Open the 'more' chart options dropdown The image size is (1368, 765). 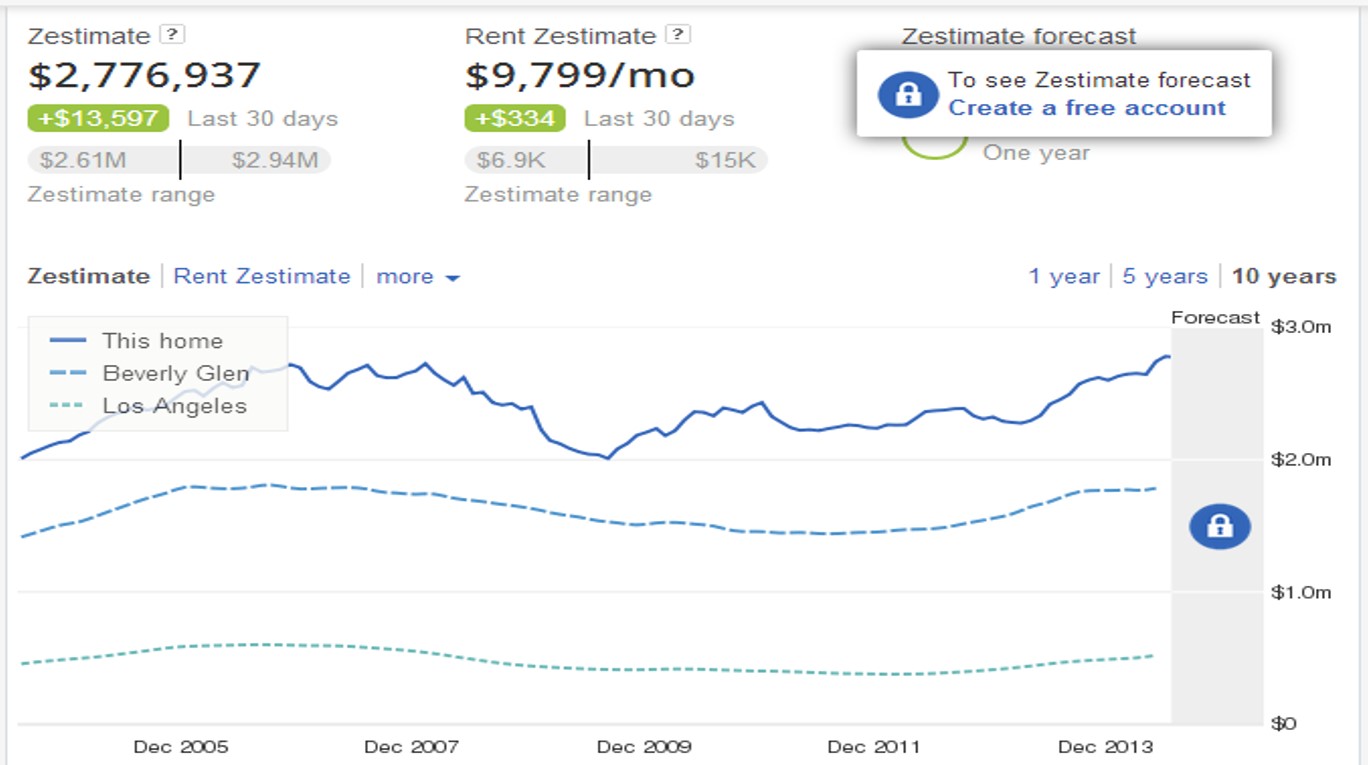coord(417,277)
